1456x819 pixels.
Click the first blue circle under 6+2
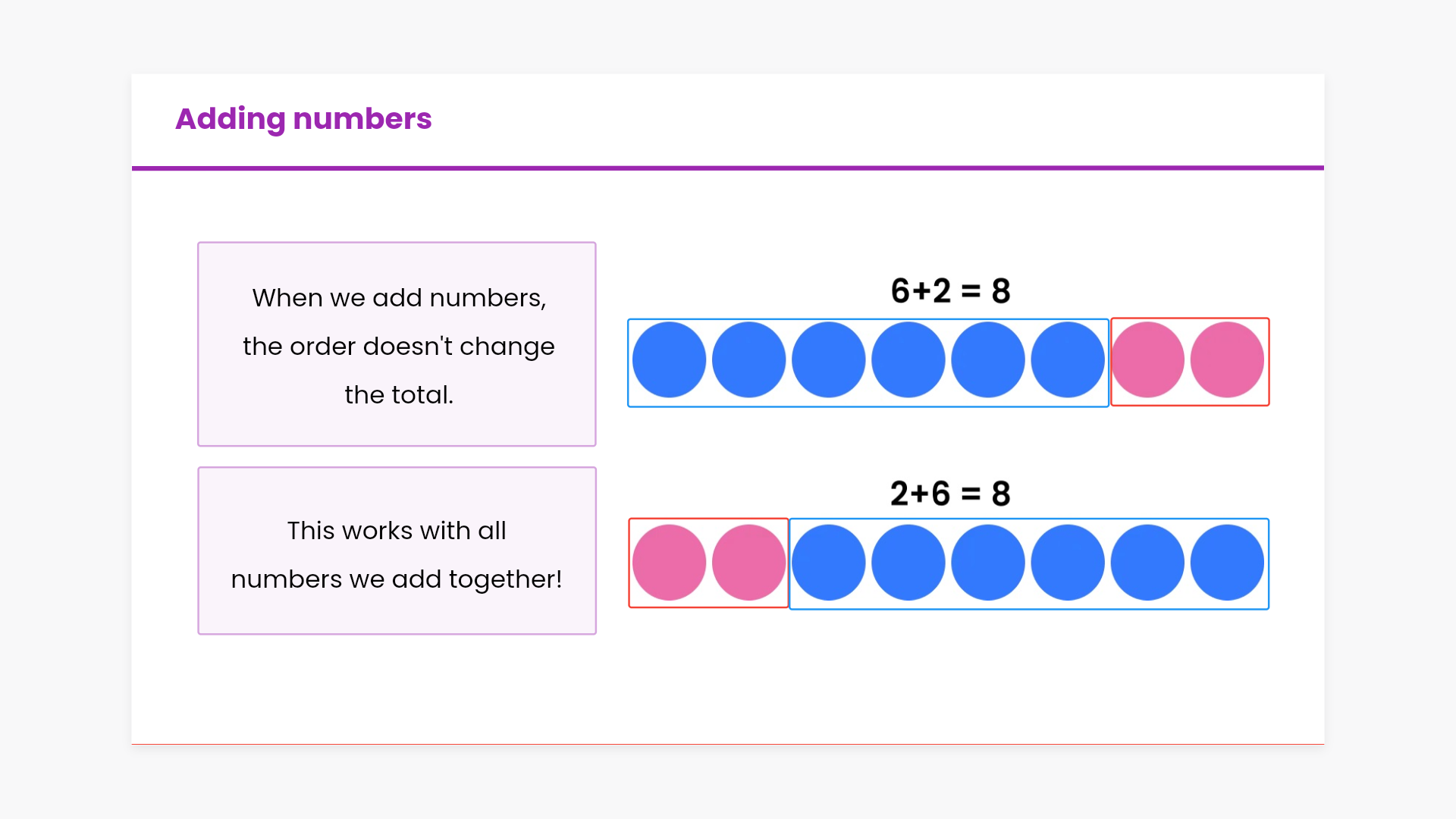(x=669, y=360)
